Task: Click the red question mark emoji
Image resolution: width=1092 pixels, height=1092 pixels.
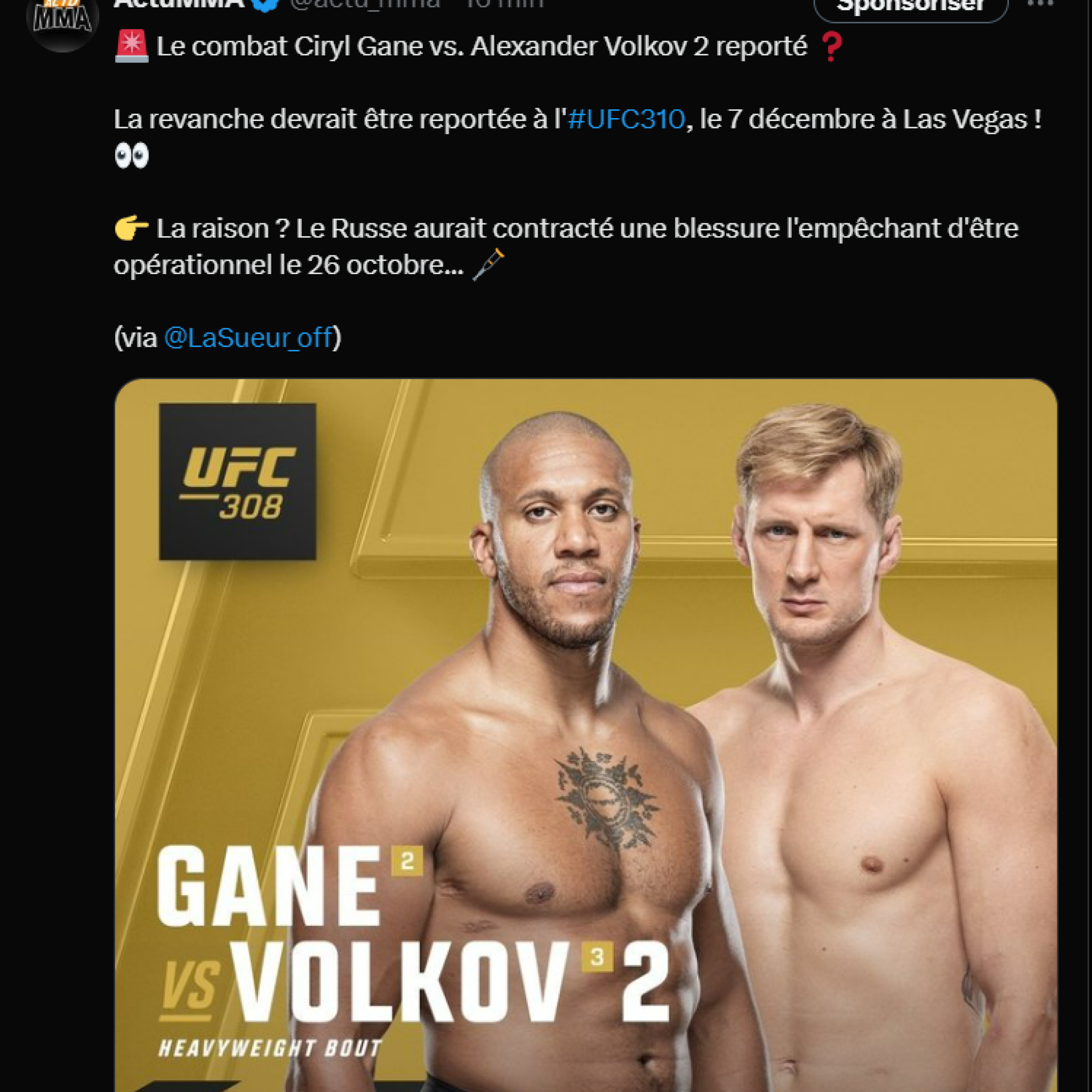Action: (x=831, y=46)
